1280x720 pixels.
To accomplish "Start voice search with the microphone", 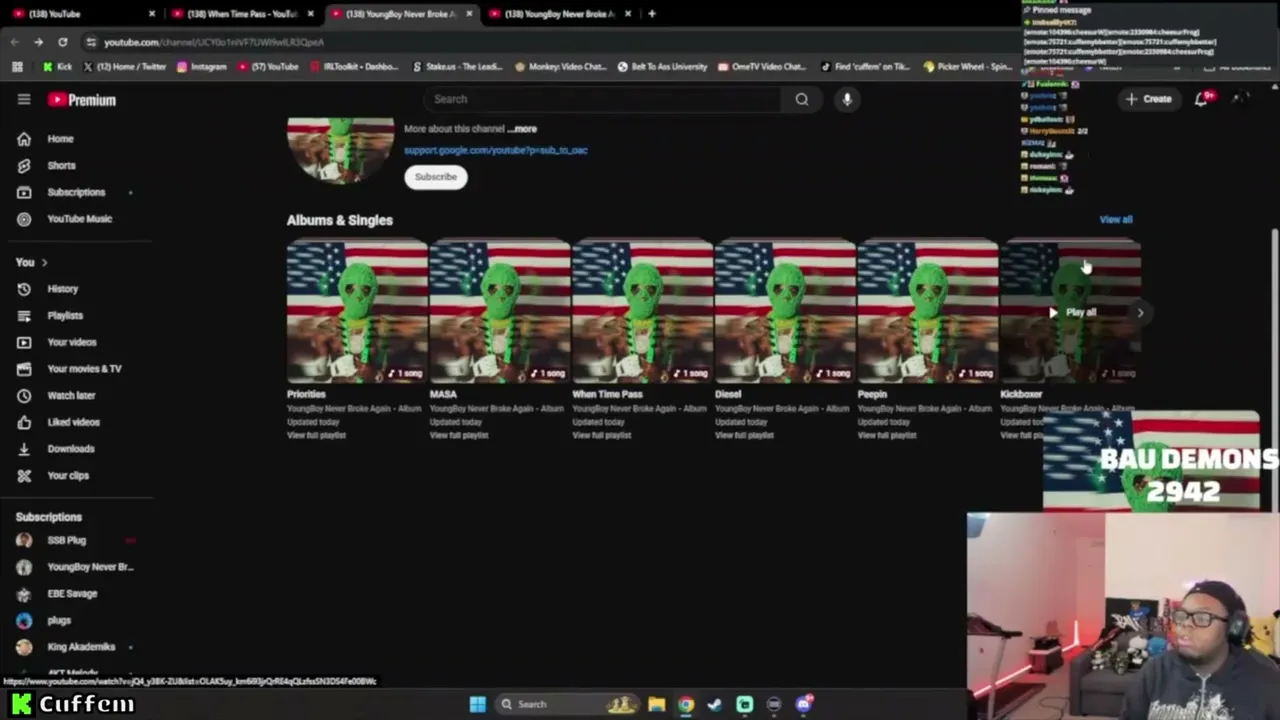I will point(847,99).
